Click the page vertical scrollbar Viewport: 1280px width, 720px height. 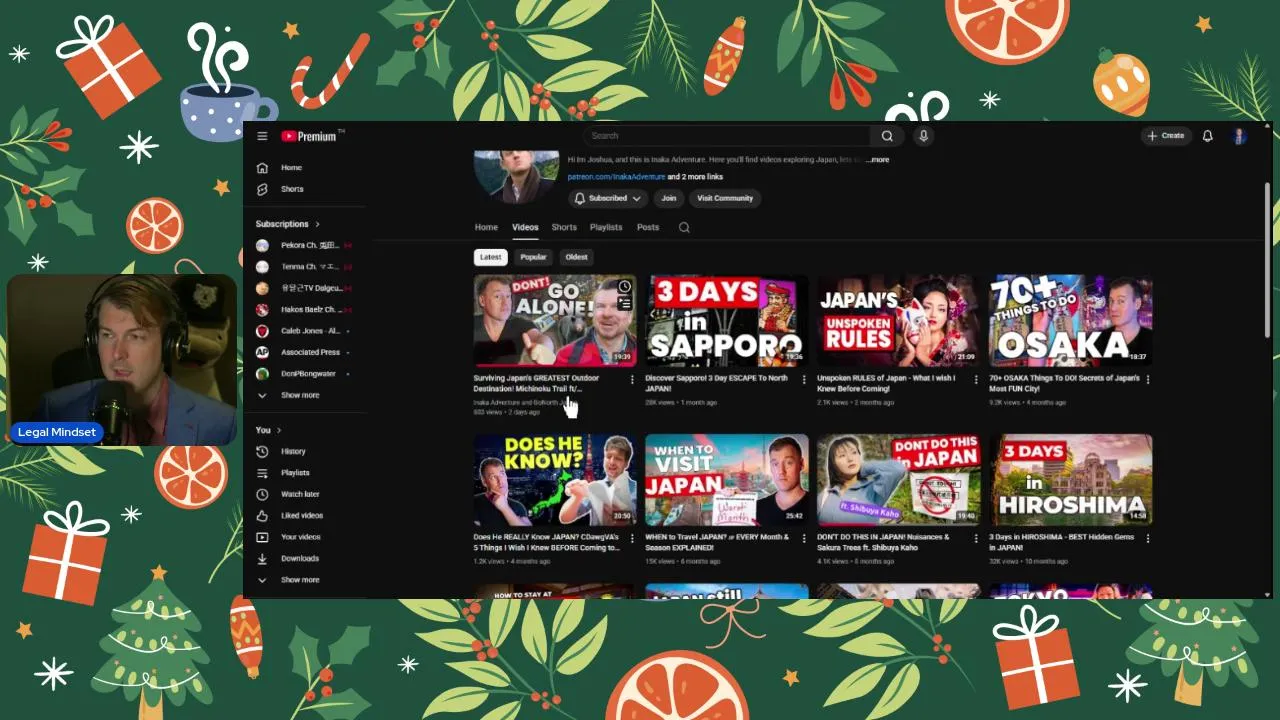pyautogui.click(x=1268, y=260)
